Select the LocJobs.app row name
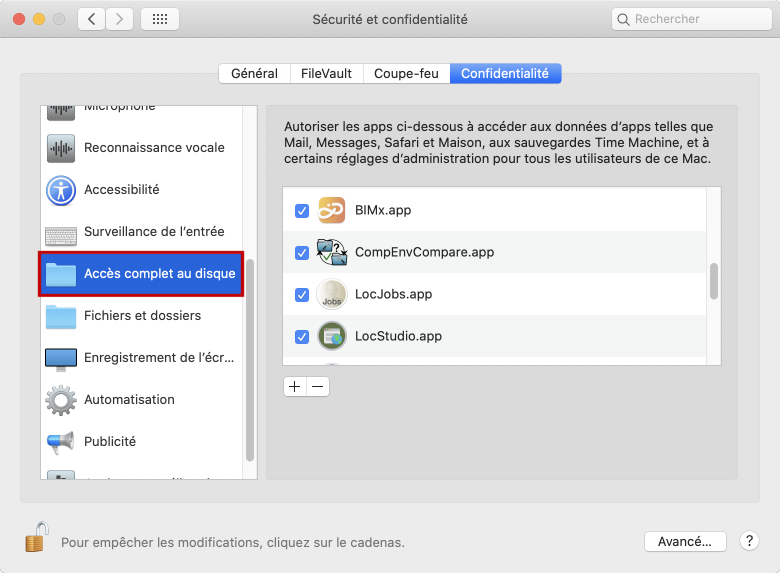 (x=393, y=294)
